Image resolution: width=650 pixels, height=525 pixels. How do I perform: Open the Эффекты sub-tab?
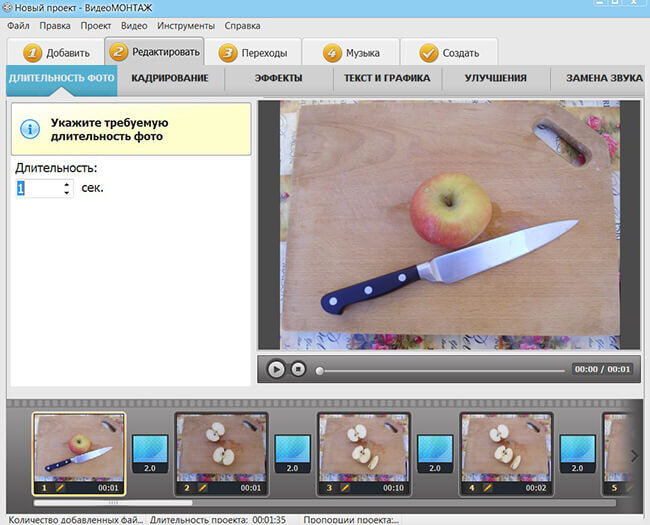[279, 78]
